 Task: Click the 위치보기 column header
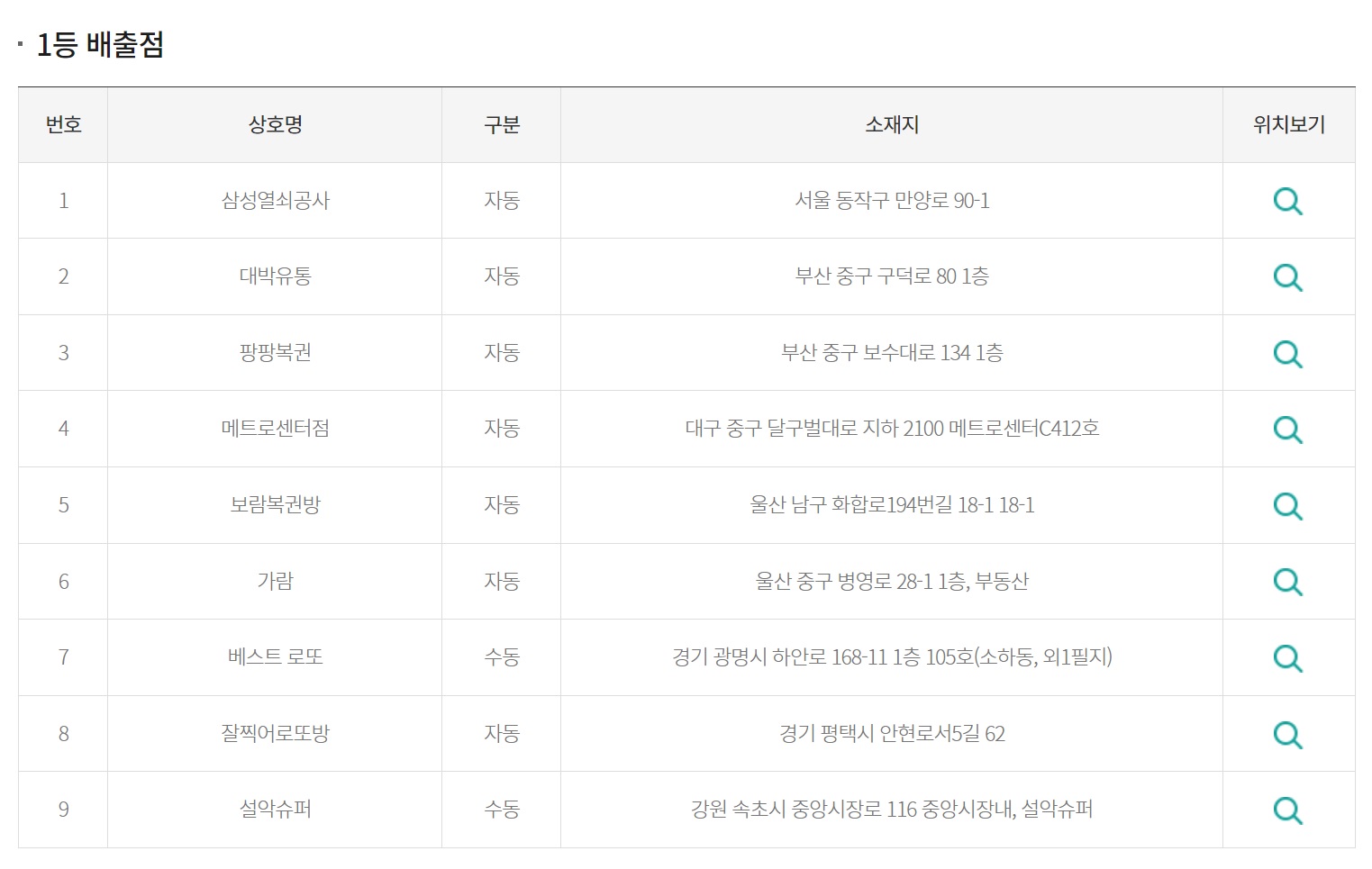point(1288,124)
